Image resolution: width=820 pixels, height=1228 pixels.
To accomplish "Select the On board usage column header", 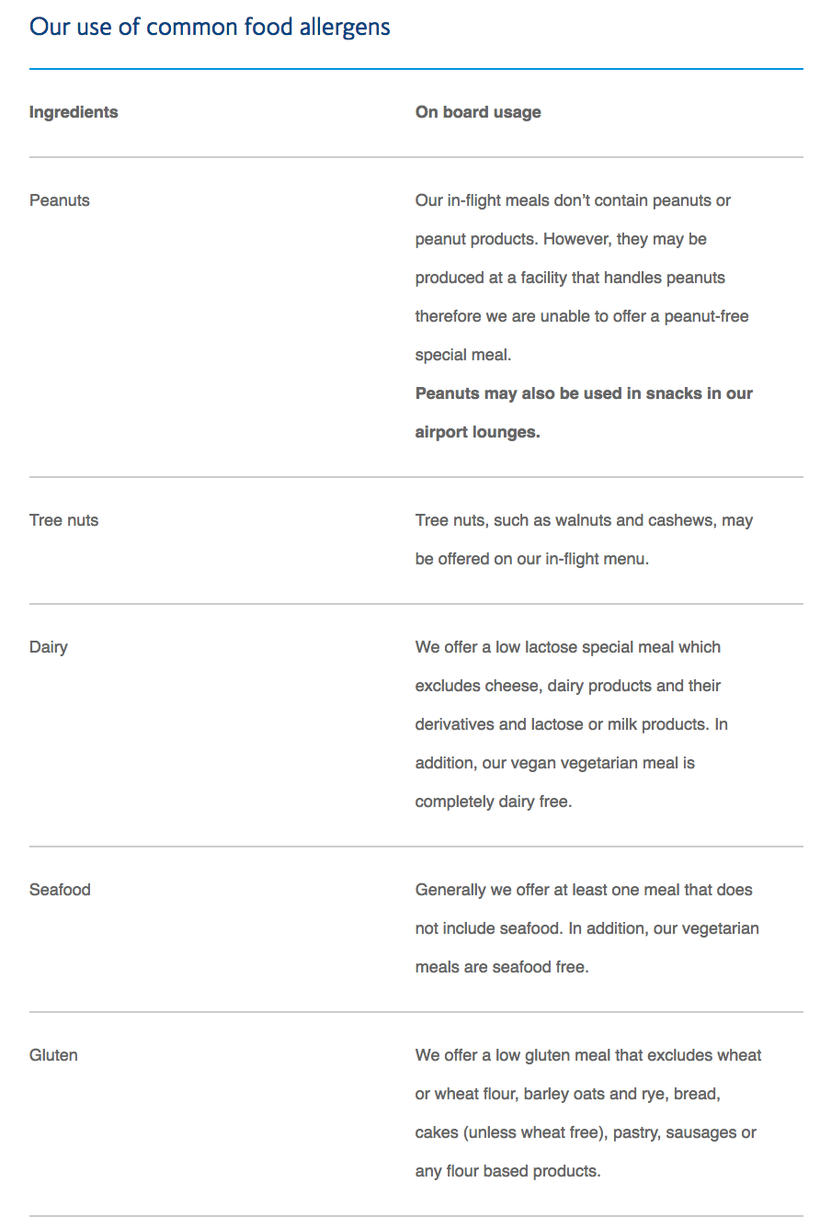I will pos(478,112).
